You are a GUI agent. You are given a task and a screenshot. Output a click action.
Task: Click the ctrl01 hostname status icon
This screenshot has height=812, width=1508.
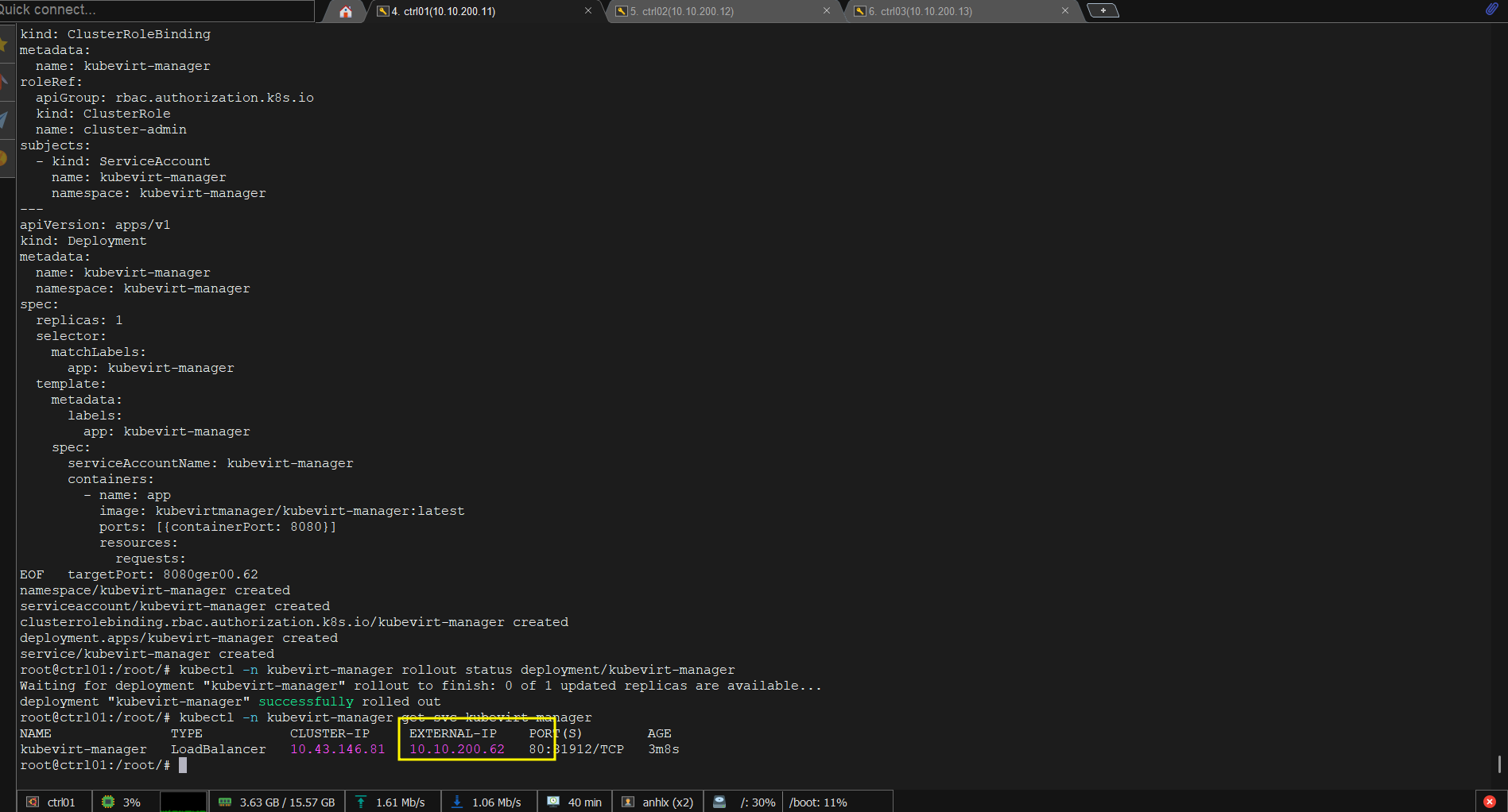[x=33, y=802]
